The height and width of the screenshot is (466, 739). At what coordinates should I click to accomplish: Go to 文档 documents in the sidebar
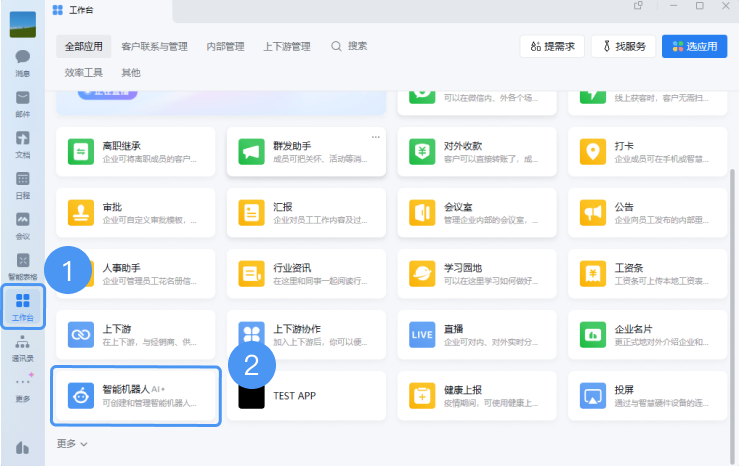click(22, 143)
